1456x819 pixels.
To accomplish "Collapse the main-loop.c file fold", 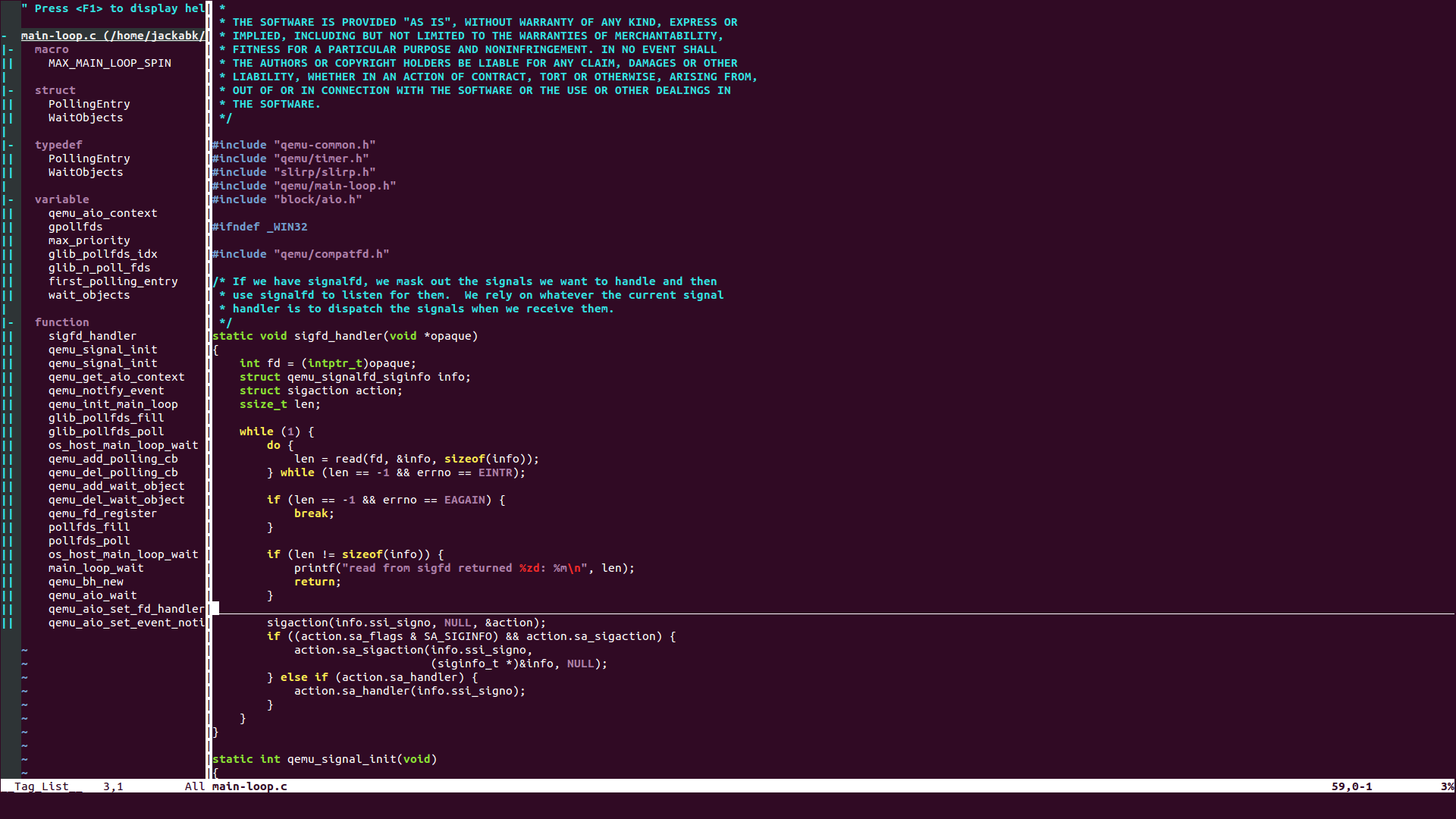I will tap(5, 36).
